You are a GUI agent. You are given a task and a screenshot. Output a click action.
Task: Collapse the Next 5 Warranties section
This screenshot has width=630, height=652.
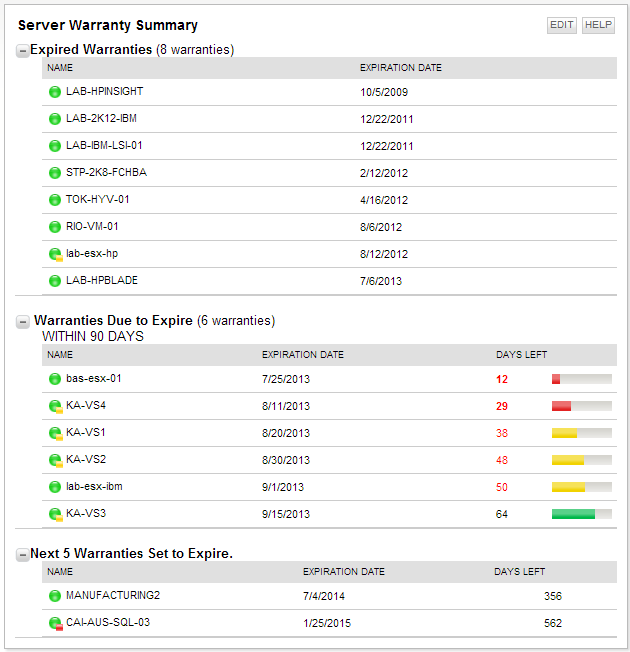click(x=22, y=554)
